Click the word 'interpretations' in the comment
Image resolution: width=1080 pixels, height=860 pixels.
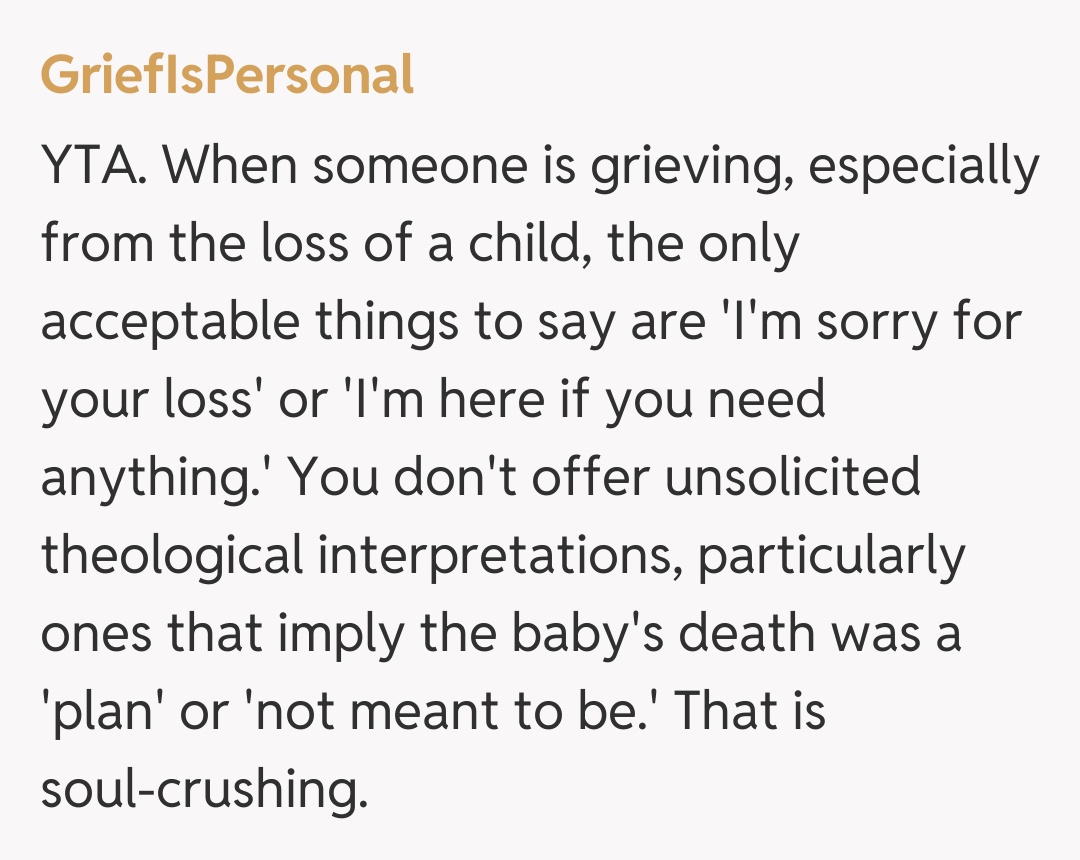tap(498, 554)
